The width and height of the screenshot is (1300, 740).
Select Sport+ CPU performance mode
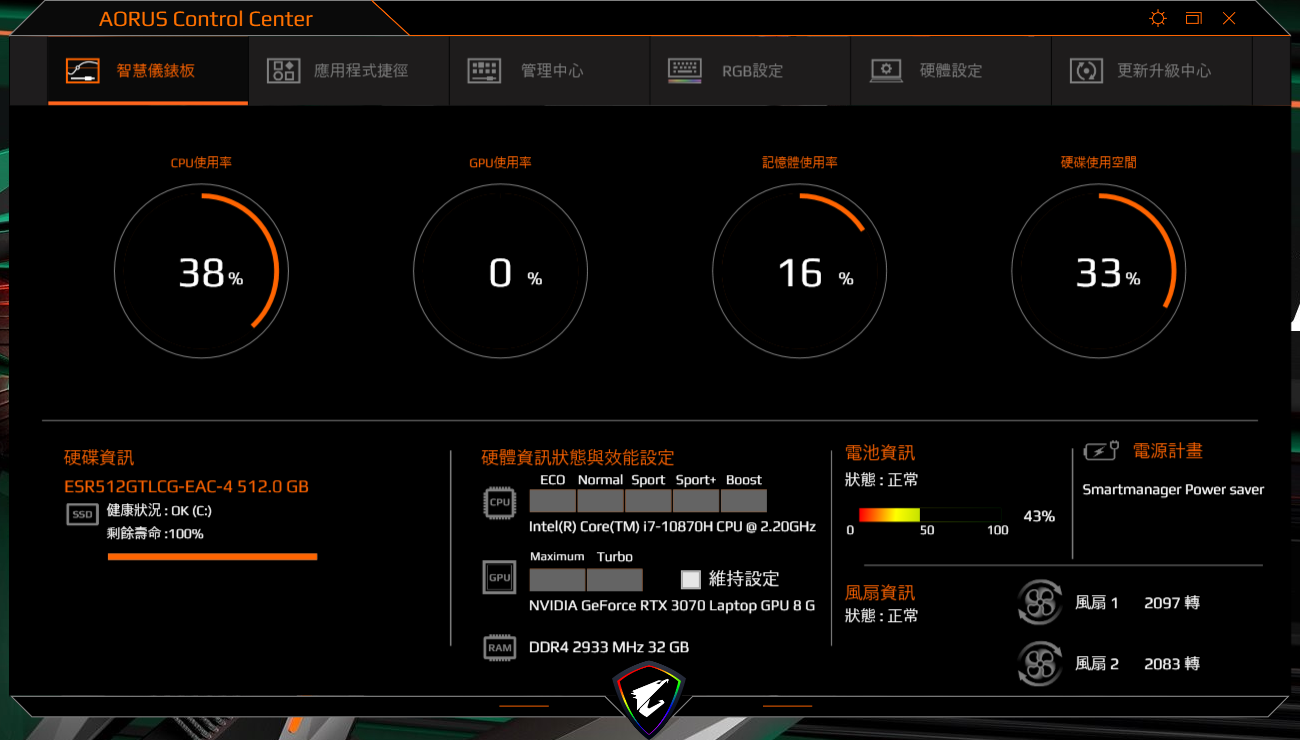click(696, 501)
